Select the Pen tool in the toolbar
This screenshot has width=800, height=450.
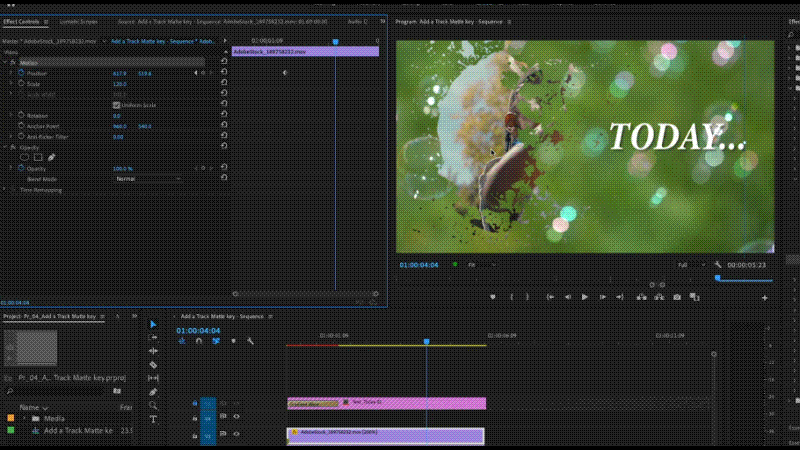[x=153, y=392]
